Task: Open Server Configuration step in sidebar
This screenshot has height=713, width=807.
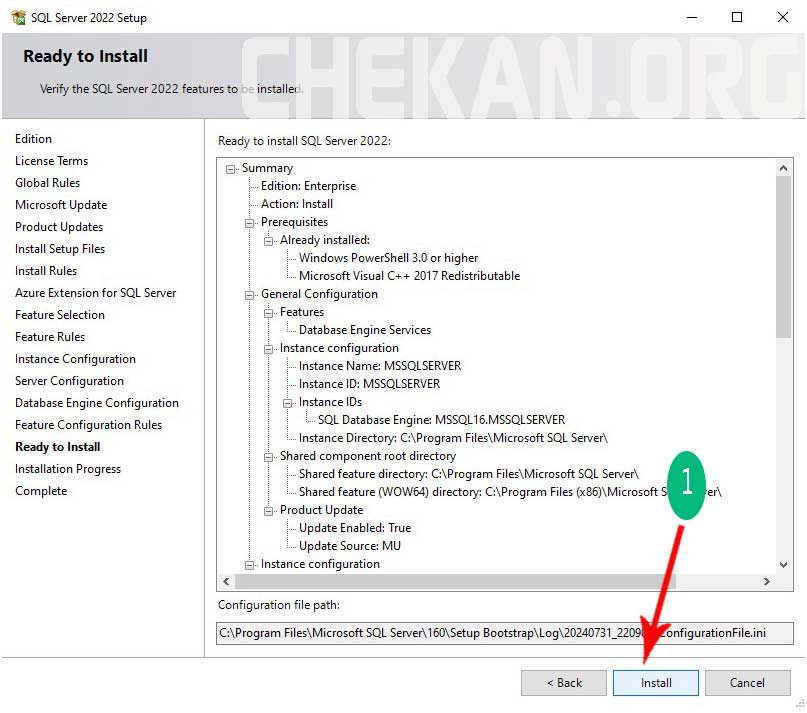Action: tap(69, 381)
